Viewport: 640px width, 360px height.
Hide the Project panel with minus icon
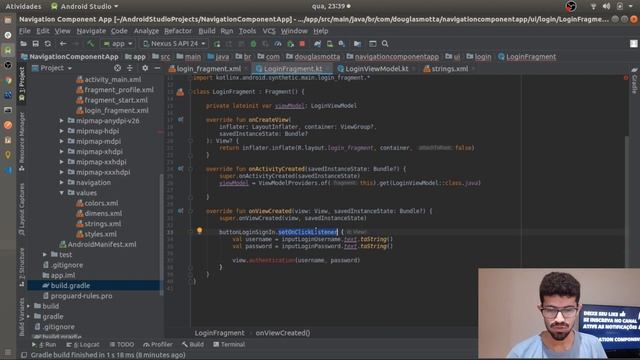click(x=157, y=68)
